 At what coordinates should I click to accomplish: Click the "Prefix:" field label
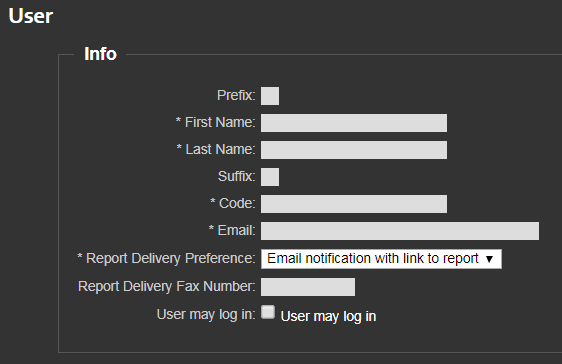(x=236, y=95)
